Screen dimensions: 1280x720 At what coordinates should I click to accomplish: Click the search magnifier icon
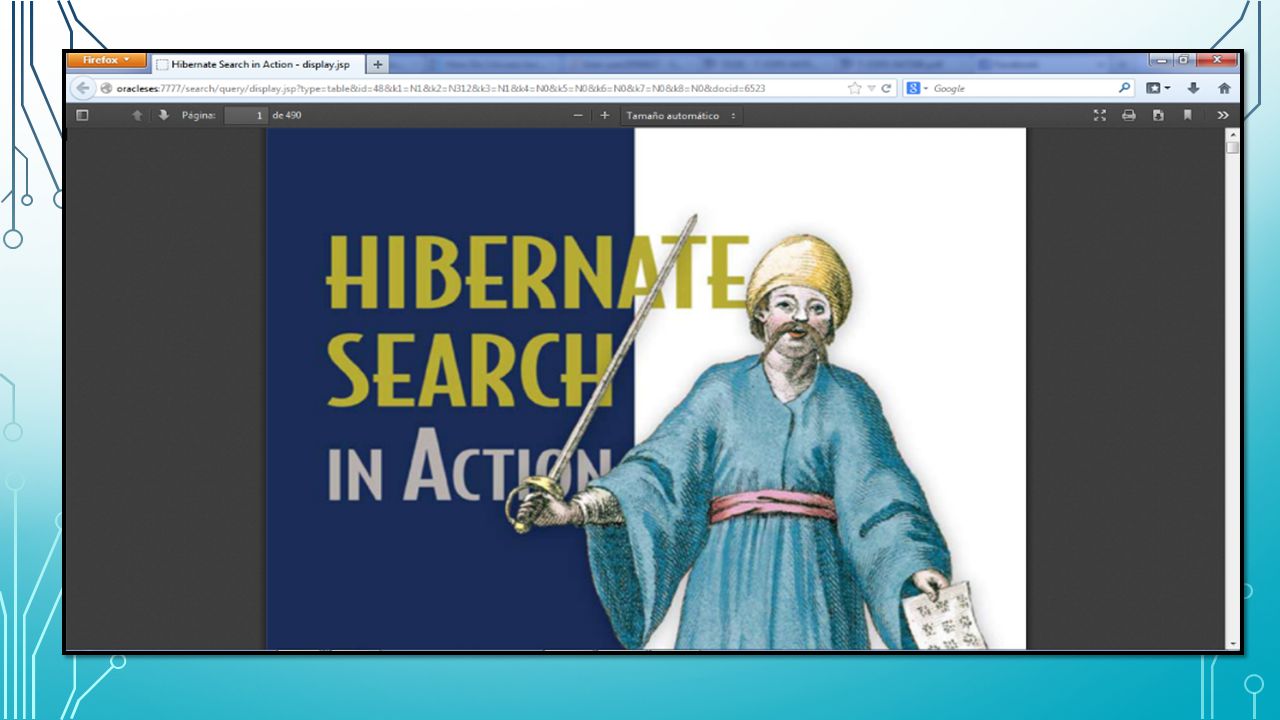(1124, 88)
